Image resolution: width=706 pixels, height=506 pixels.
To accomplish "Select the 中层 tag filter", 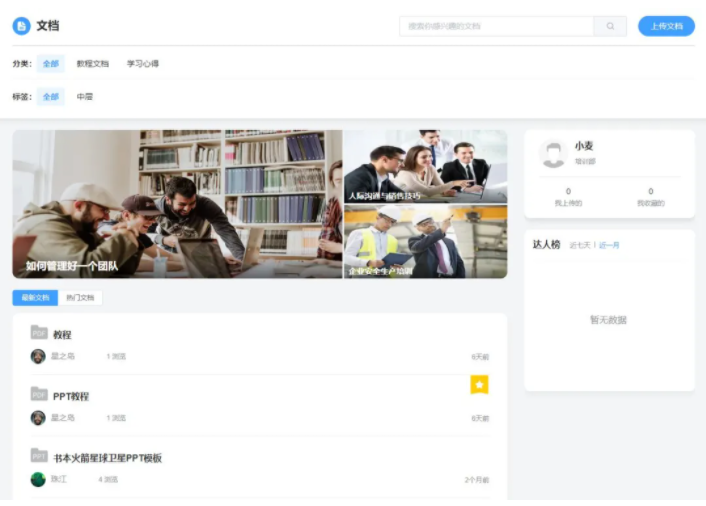I will [x=85, y=97].
